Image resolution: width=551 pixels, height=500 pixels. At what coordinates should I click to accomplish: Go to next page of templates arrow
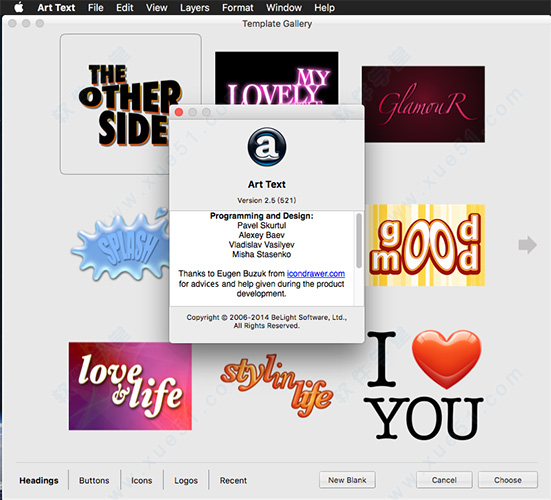tap(527, 245)
